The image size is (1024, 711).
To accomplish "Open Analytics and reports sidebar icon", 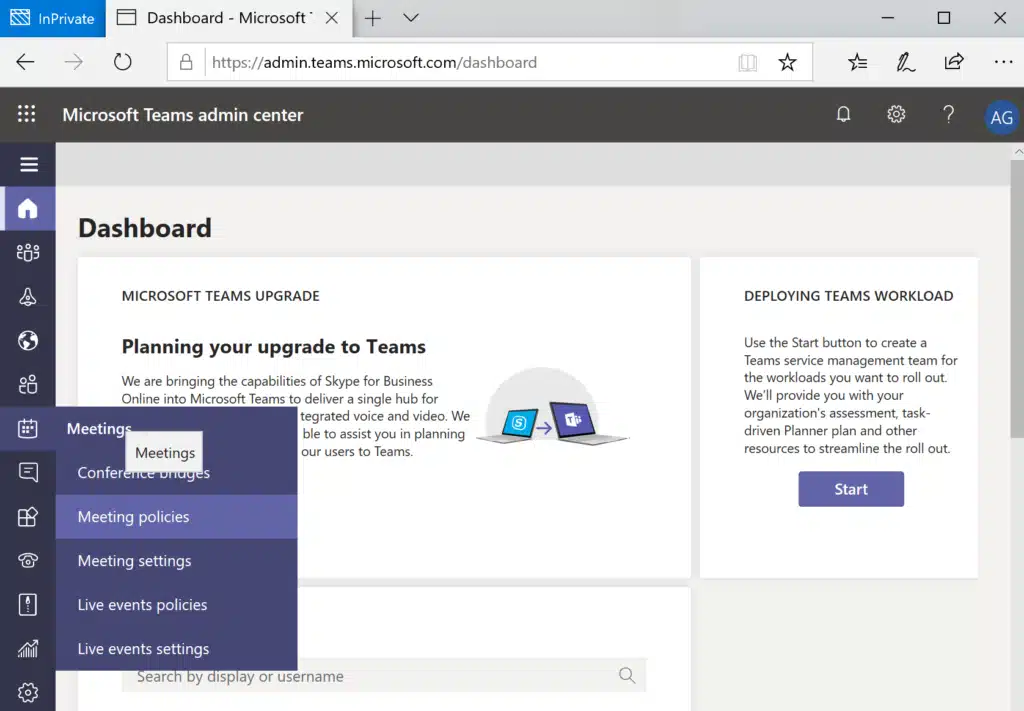I will 28,648.
